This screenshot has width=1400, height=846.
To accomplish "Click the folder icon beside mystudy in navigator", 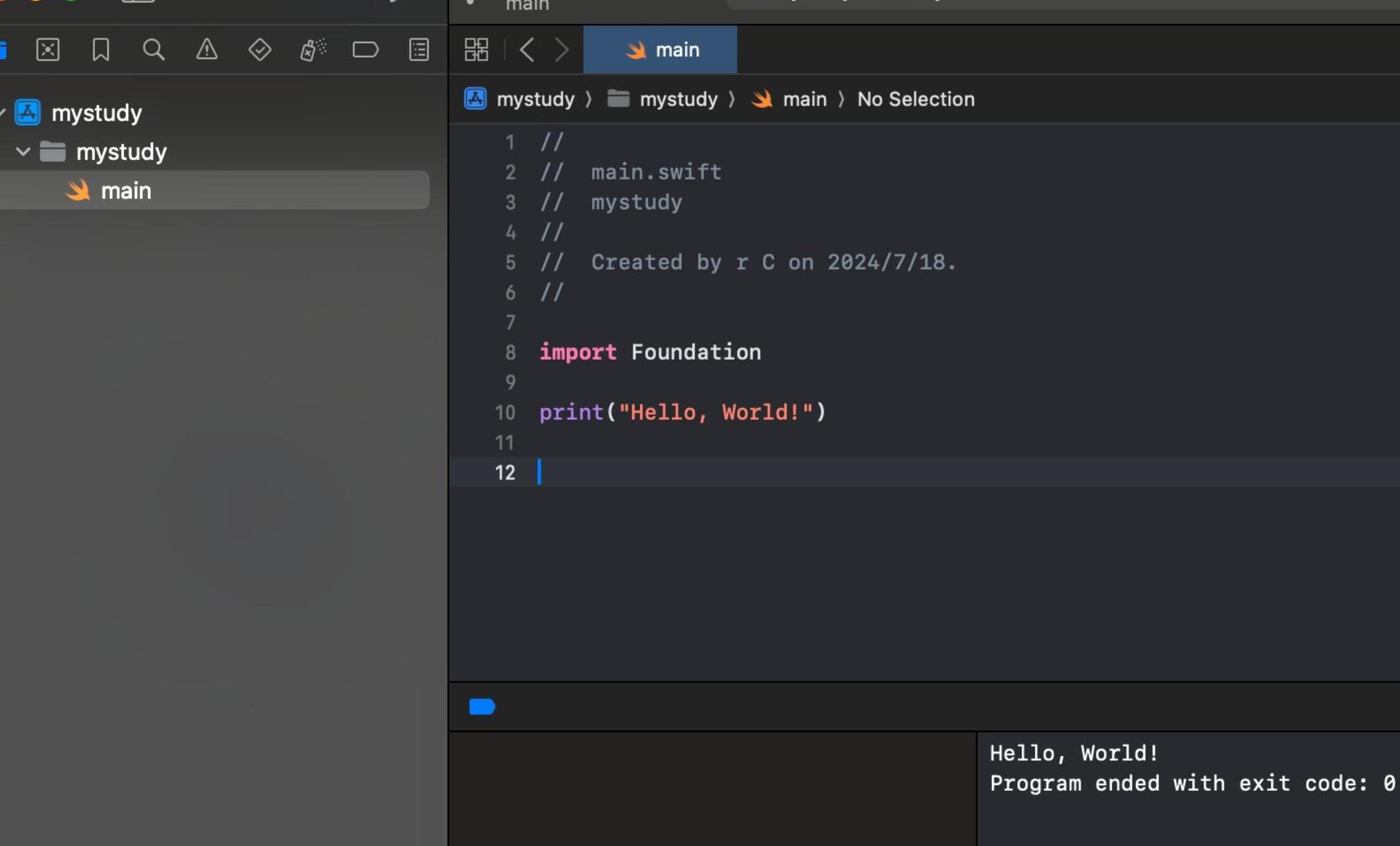I will [52, 152].
